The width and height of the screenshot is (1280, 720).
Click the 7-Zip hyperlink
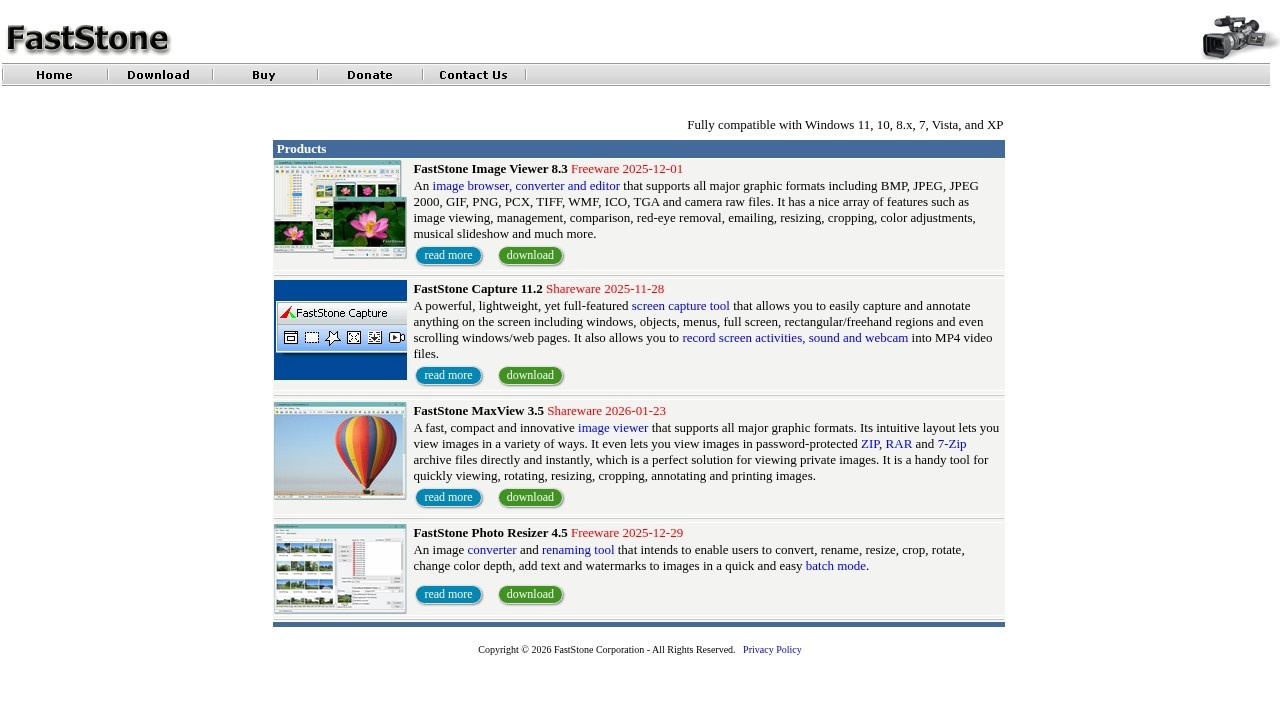click(x=951, y=444)
